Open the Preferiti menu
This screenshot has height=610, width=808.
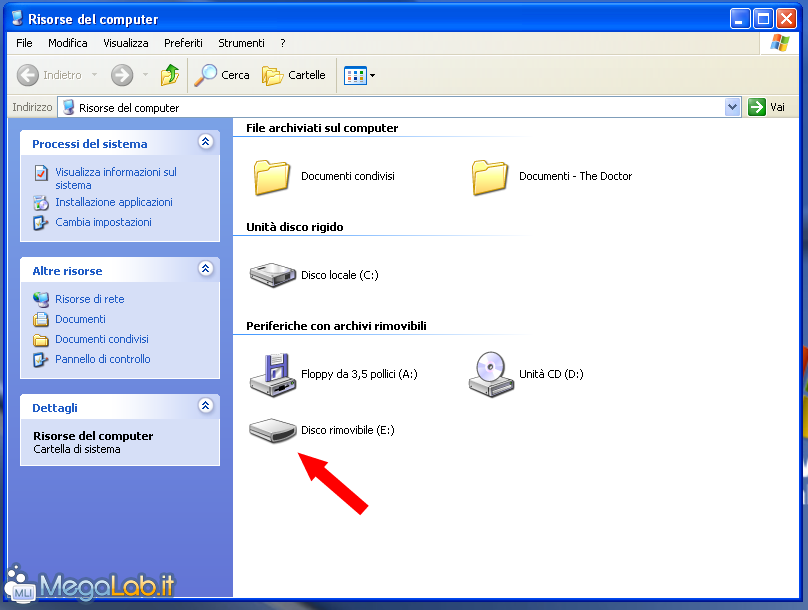[183, 43]
